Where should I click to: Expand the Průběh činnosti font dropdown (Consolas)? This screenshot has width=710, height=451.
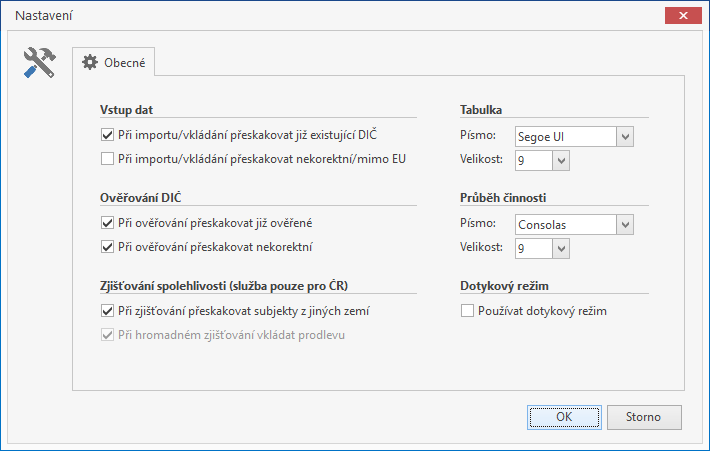pyautogui.click(x=625, y=224)
